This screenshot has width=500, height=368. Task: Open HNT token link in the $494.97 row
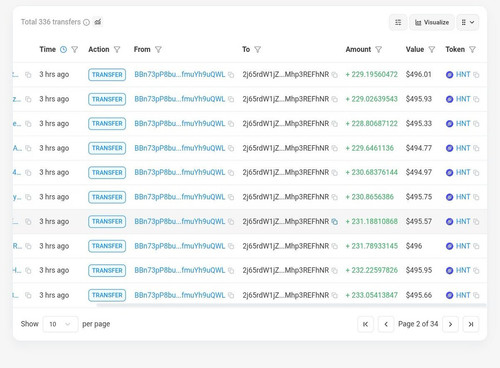point(463,172)
